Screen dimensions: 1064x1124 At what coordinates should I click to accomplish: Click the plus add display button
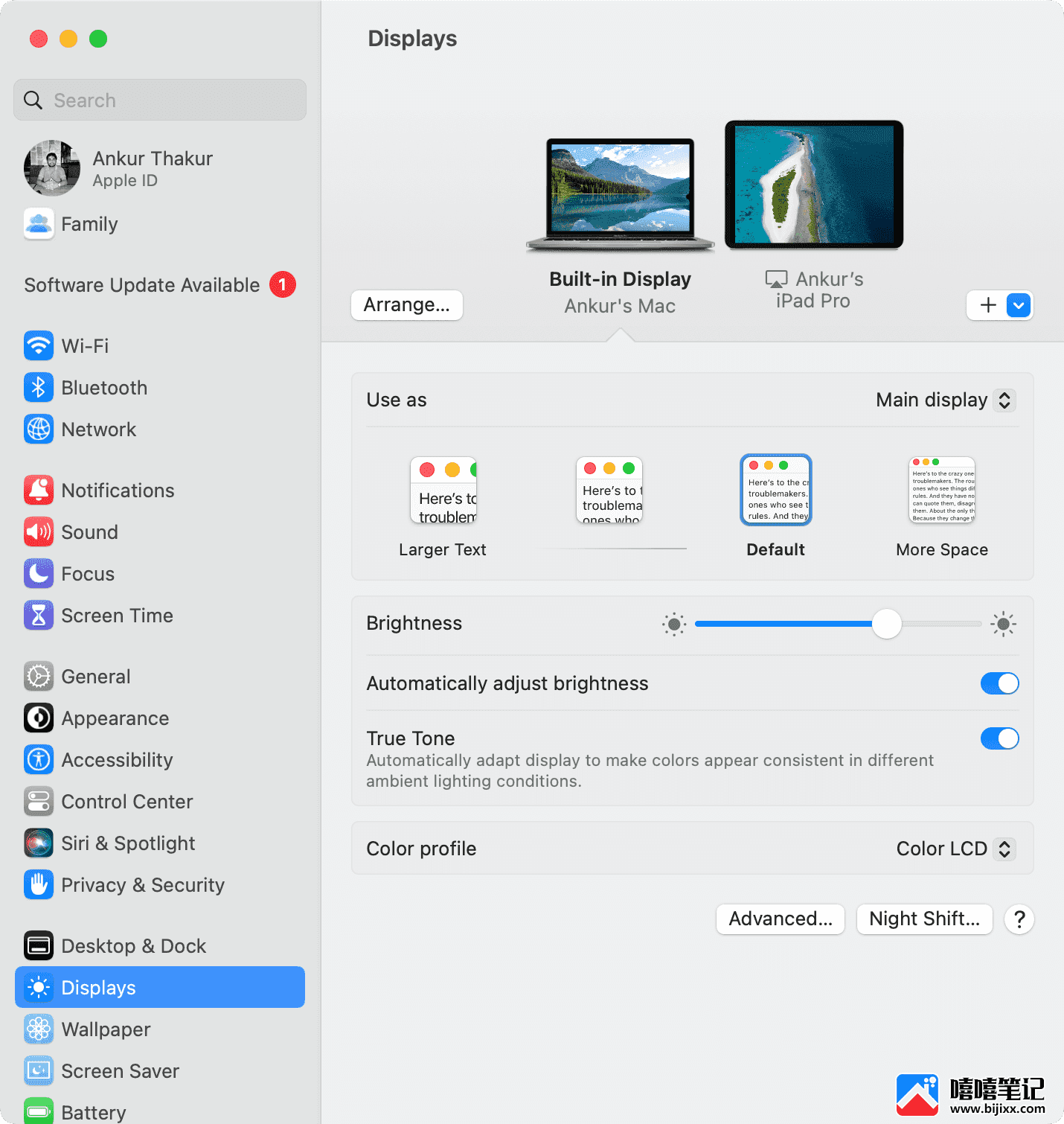pyautogui.click(x=988, y=305)
